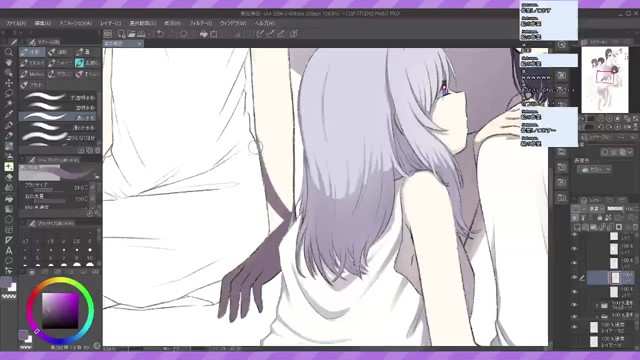640x360 pixels.
Task: Select the Move Layer tool
Action: (9, 83)
